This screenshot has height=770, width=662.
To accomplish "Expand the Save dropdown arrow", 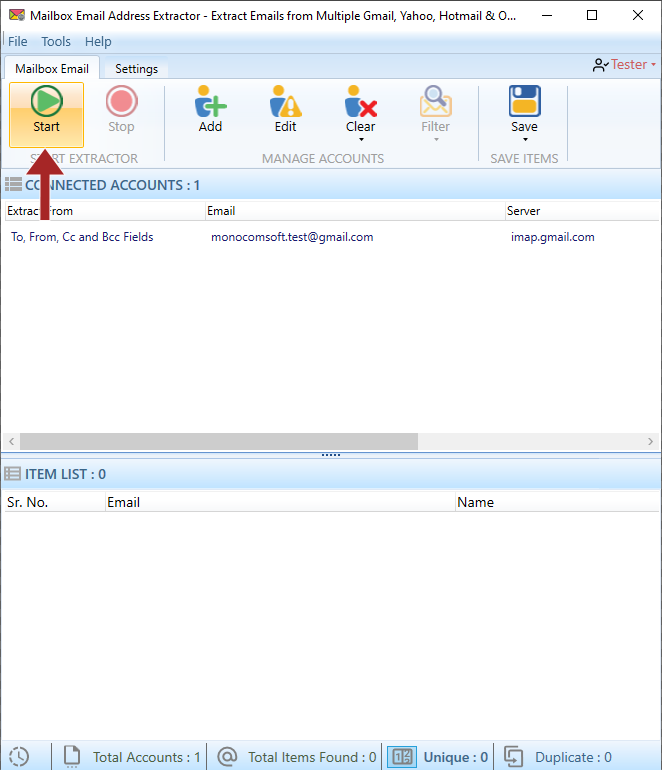I will pos(525,140).
